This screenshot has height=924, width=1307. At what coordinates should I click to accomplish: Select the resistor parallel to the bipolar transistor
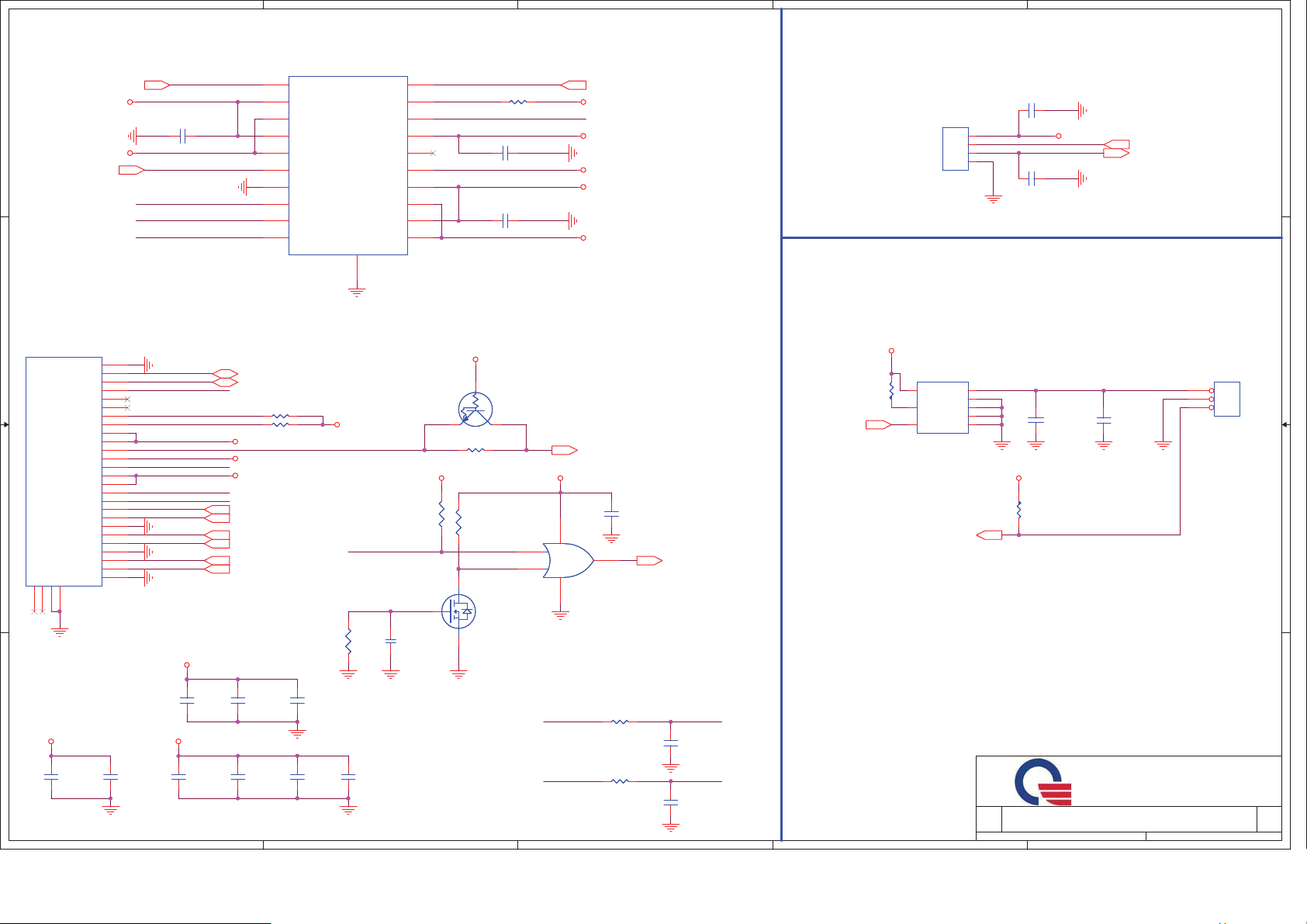click(x=475, y=450)
